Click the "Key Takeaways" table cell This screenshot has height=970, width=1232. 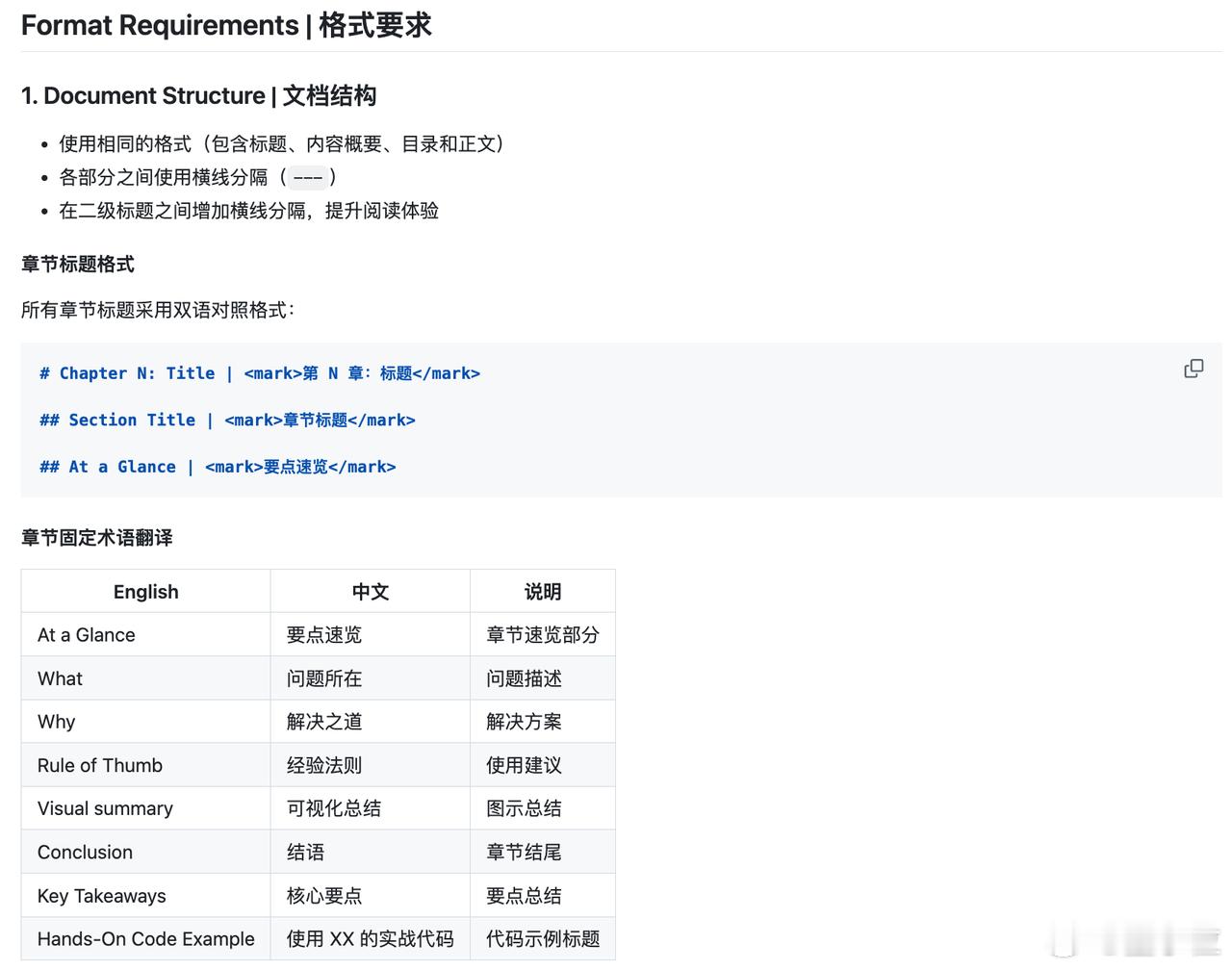146,896
